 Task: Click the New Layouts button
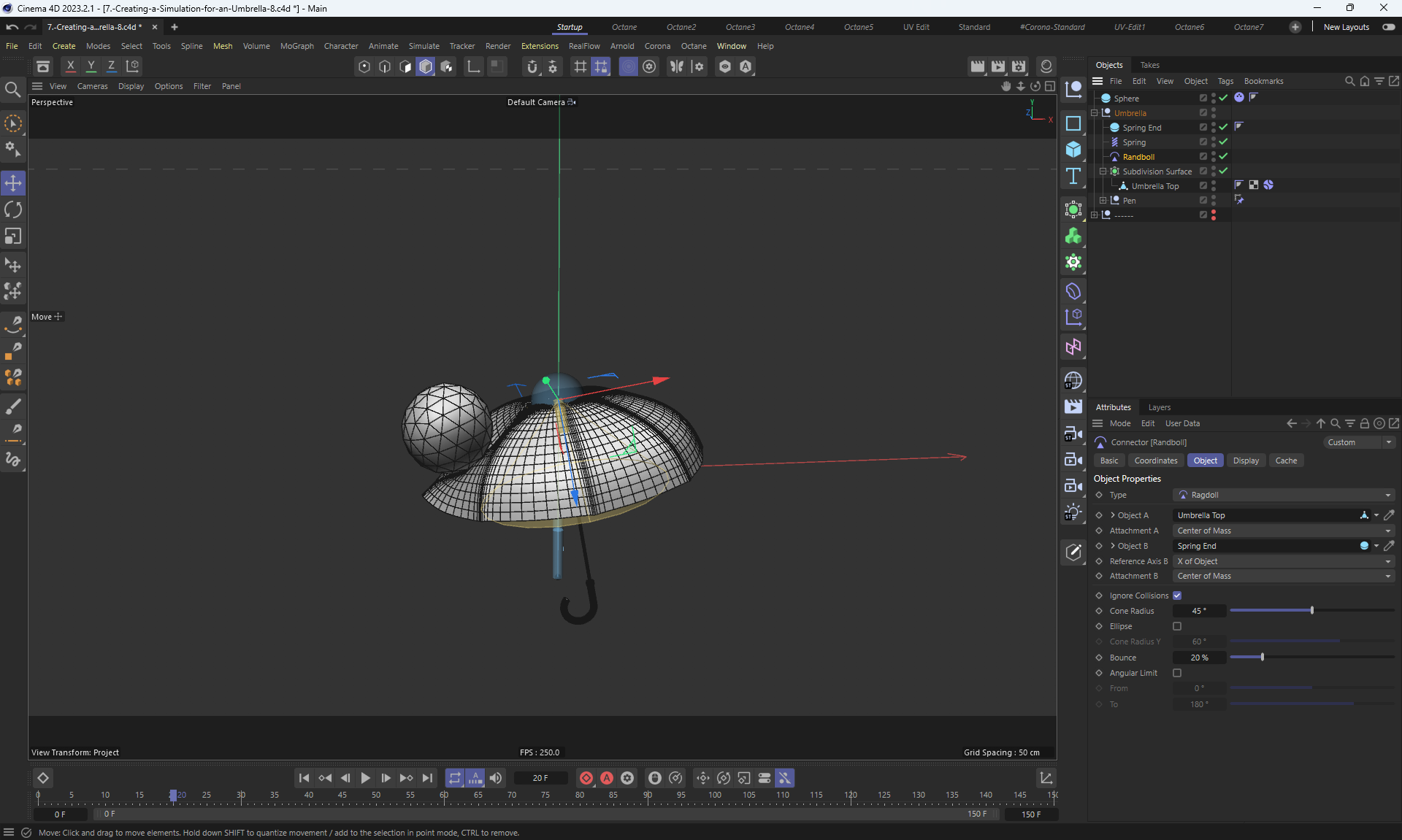1346,27
